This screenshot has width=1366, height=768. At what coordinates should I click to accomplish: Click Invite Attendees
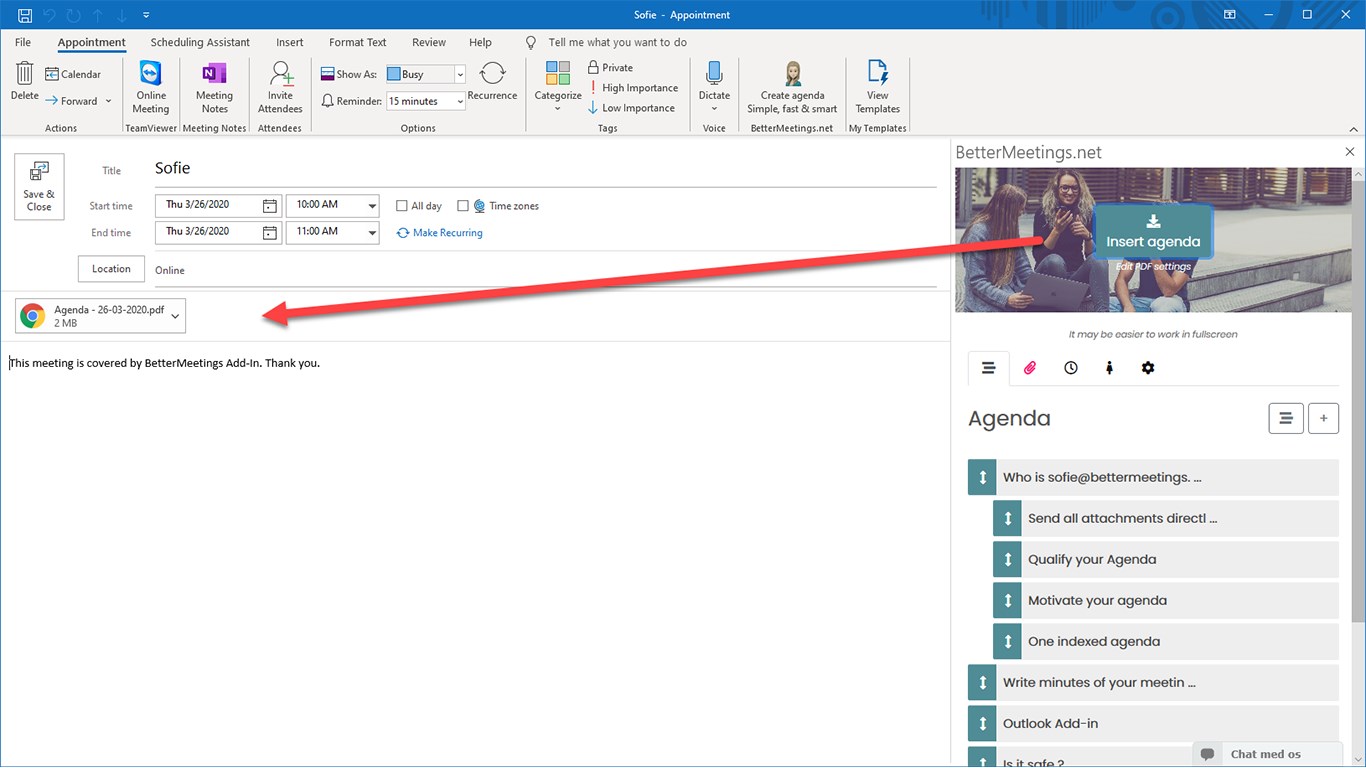(x=280, y=88)
